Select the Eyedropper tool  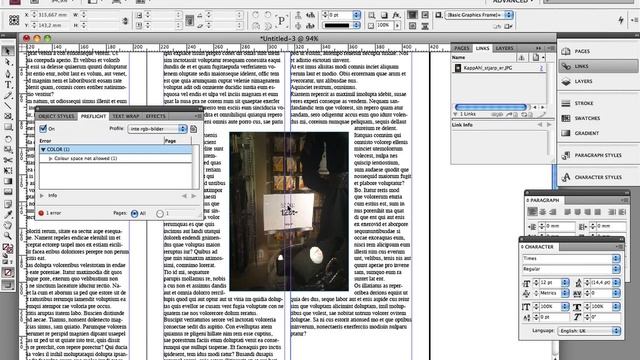8,214
